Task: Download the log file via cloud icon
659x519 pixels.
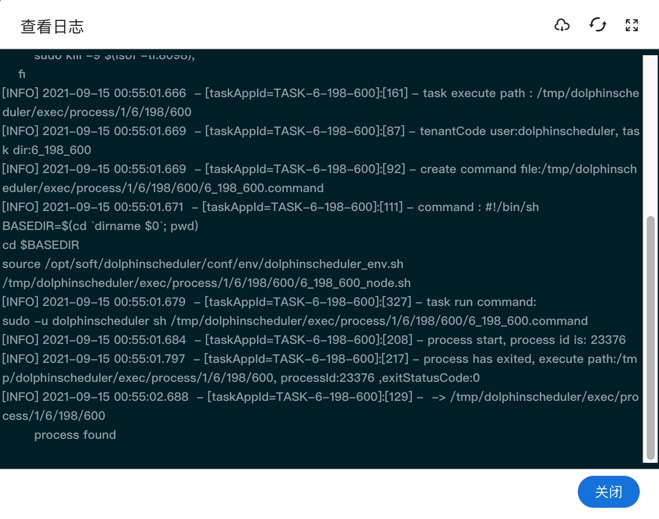Action: click(562, 25)
